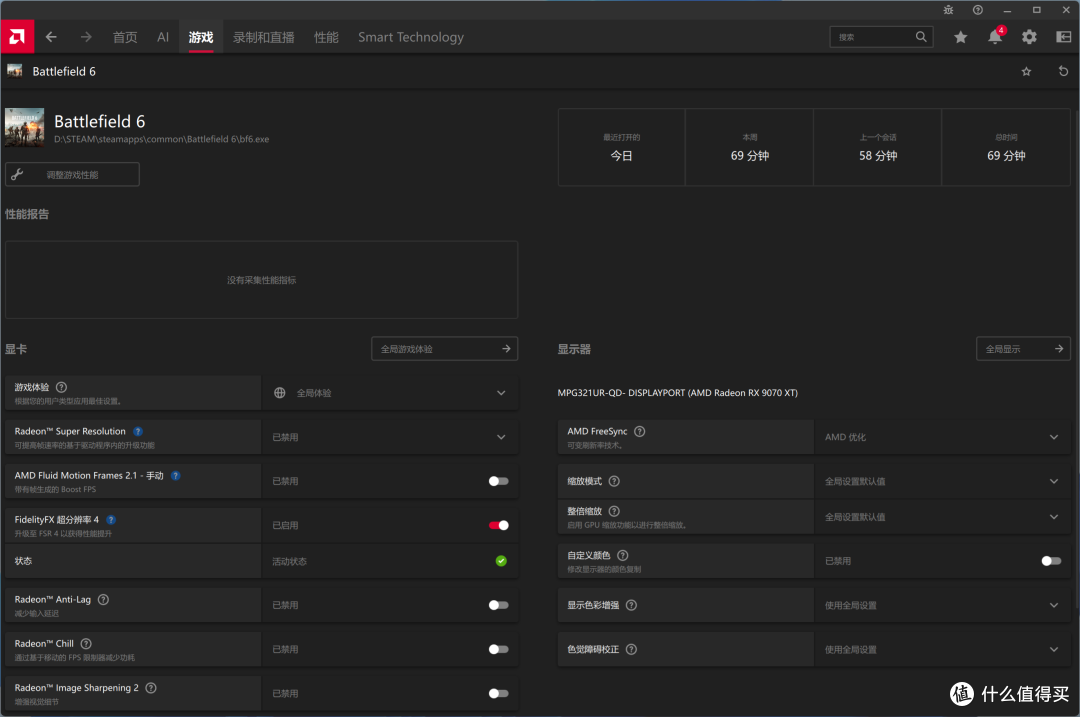Screen dimensions: 1080x717
Task: Expand the Radeon Super Resolution dropdown
Action: (390, 437)
